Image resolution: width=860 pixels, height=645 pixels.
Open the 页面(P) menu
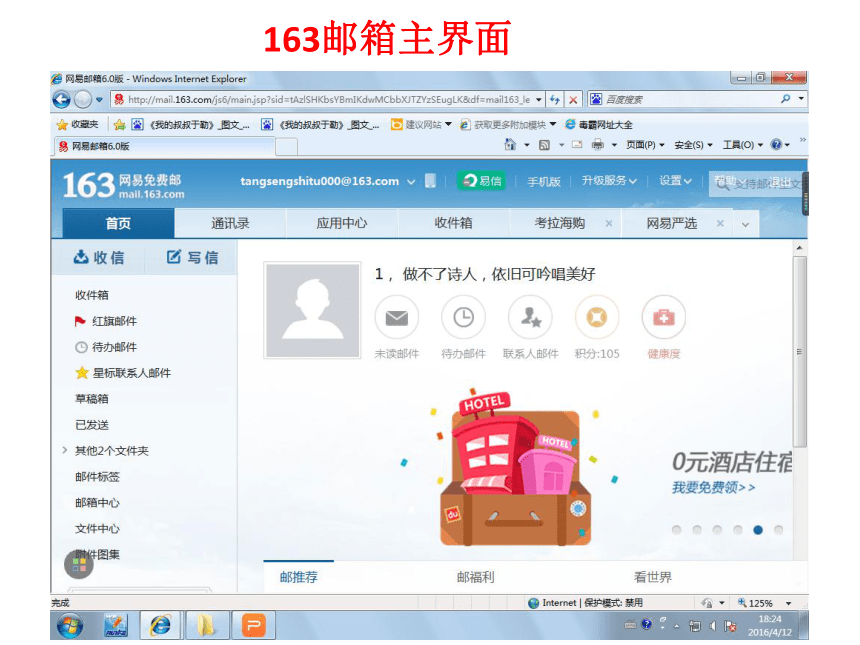(x=645, y=145)
